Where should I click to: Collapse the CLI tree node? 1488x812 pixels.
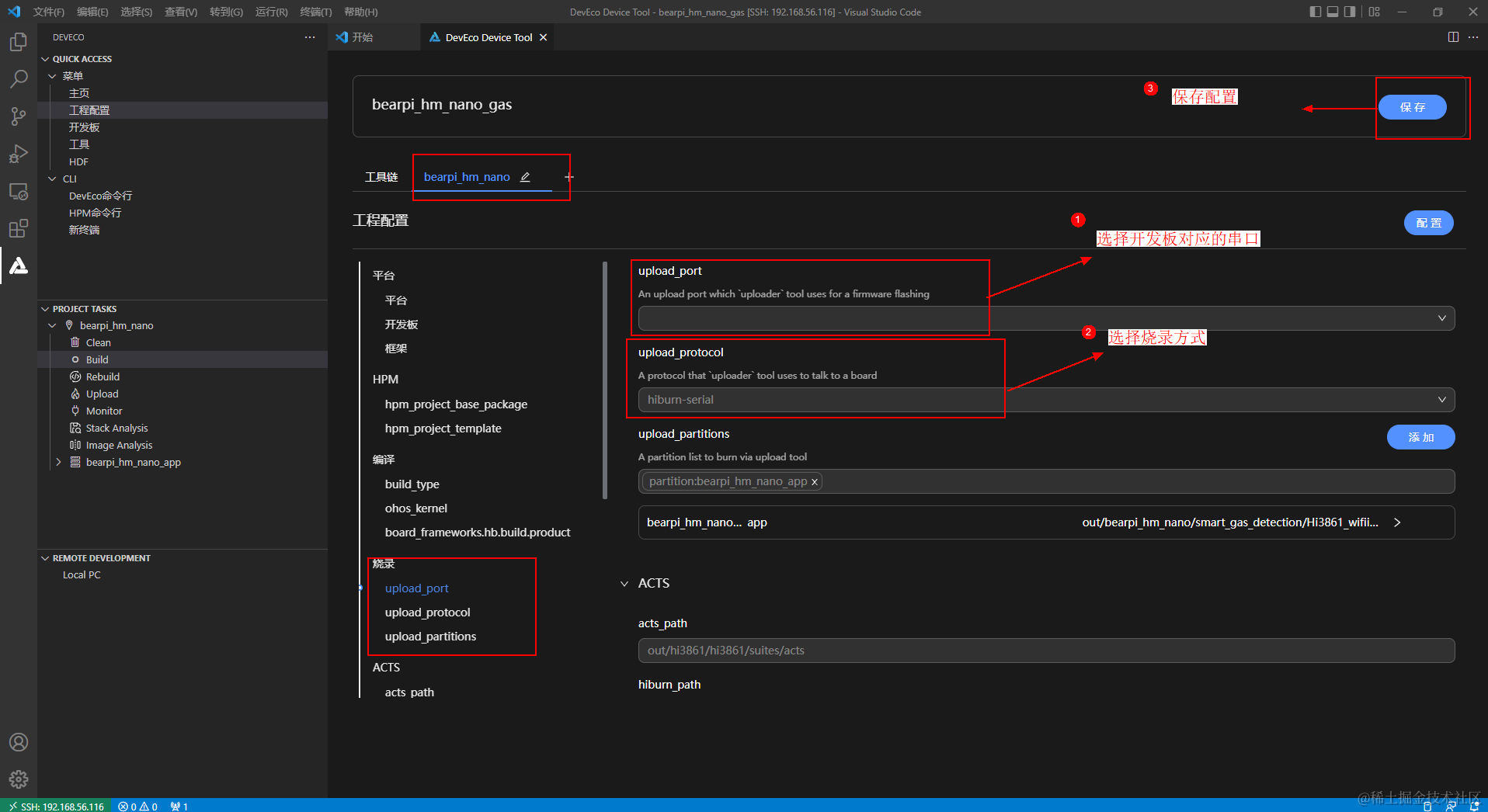click(52, 179)
